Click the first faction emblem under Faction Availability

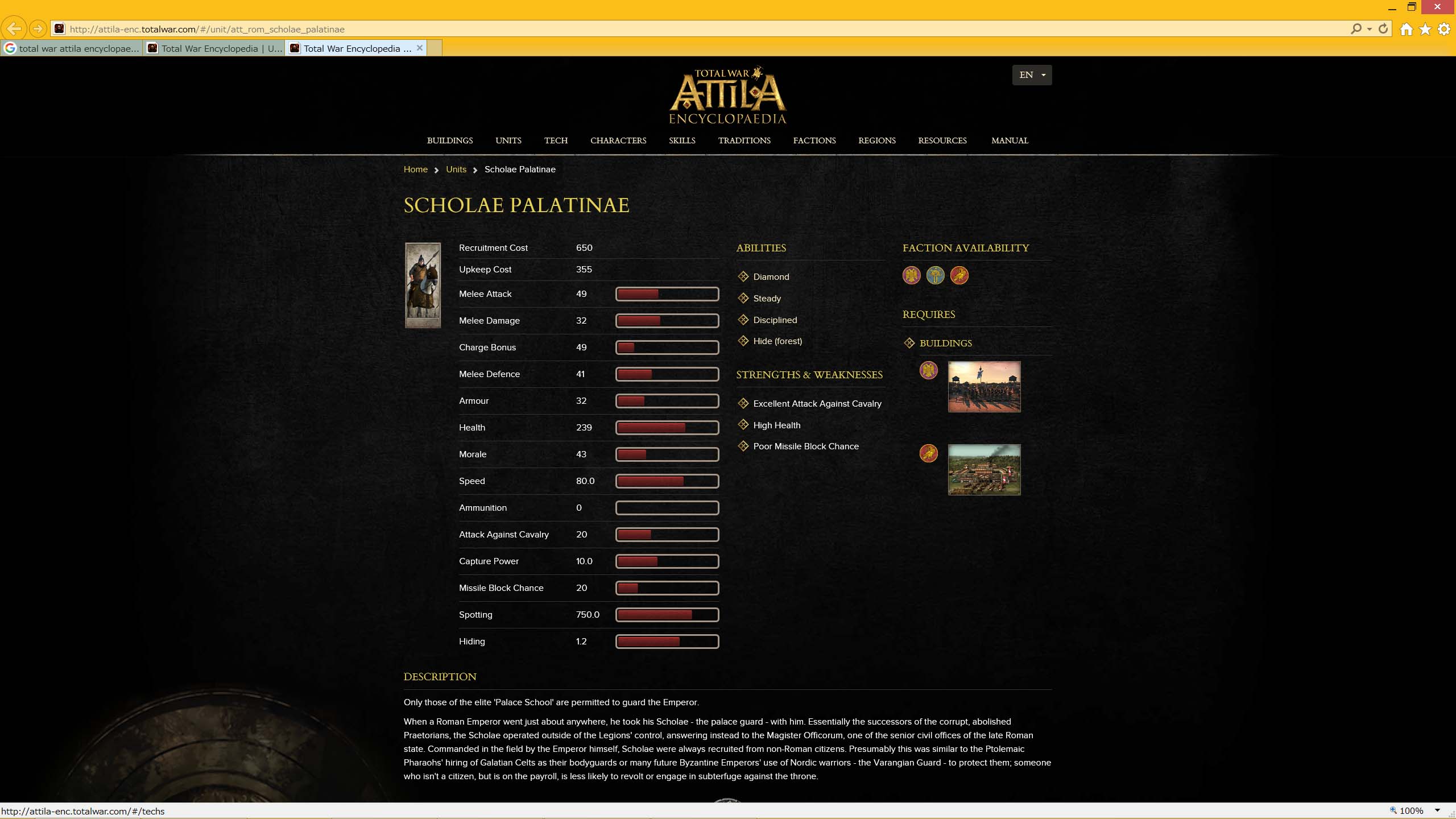point(911,275)
